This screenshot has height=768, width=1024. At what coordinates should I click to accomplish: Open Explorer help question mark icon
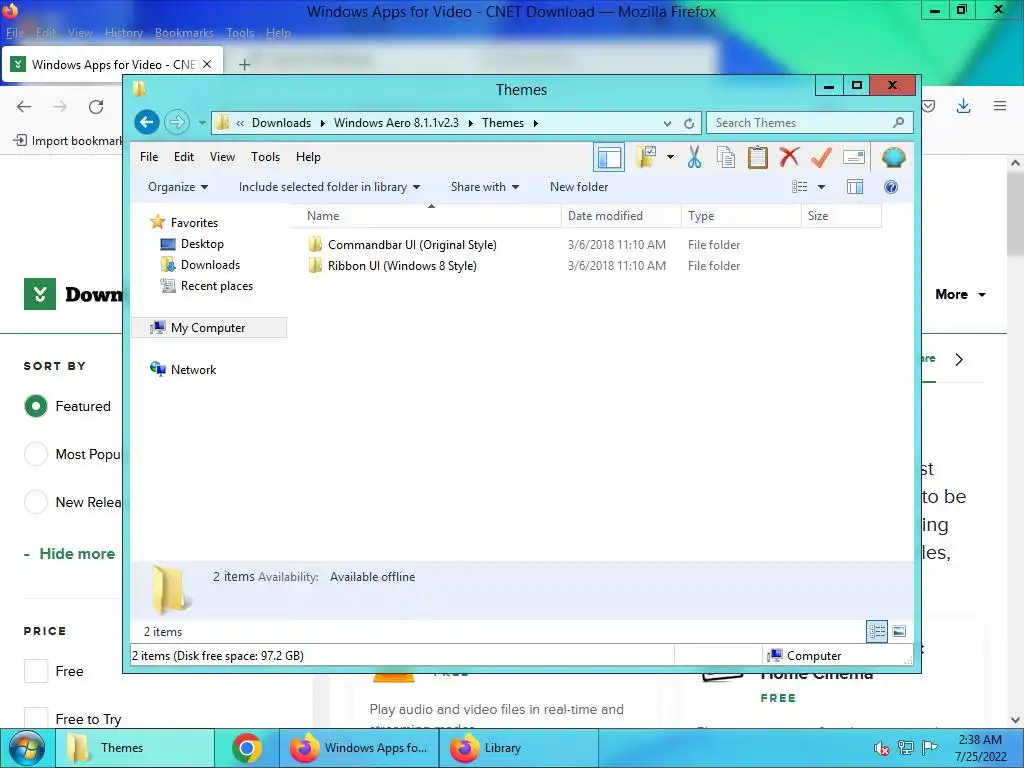point(891,187)
